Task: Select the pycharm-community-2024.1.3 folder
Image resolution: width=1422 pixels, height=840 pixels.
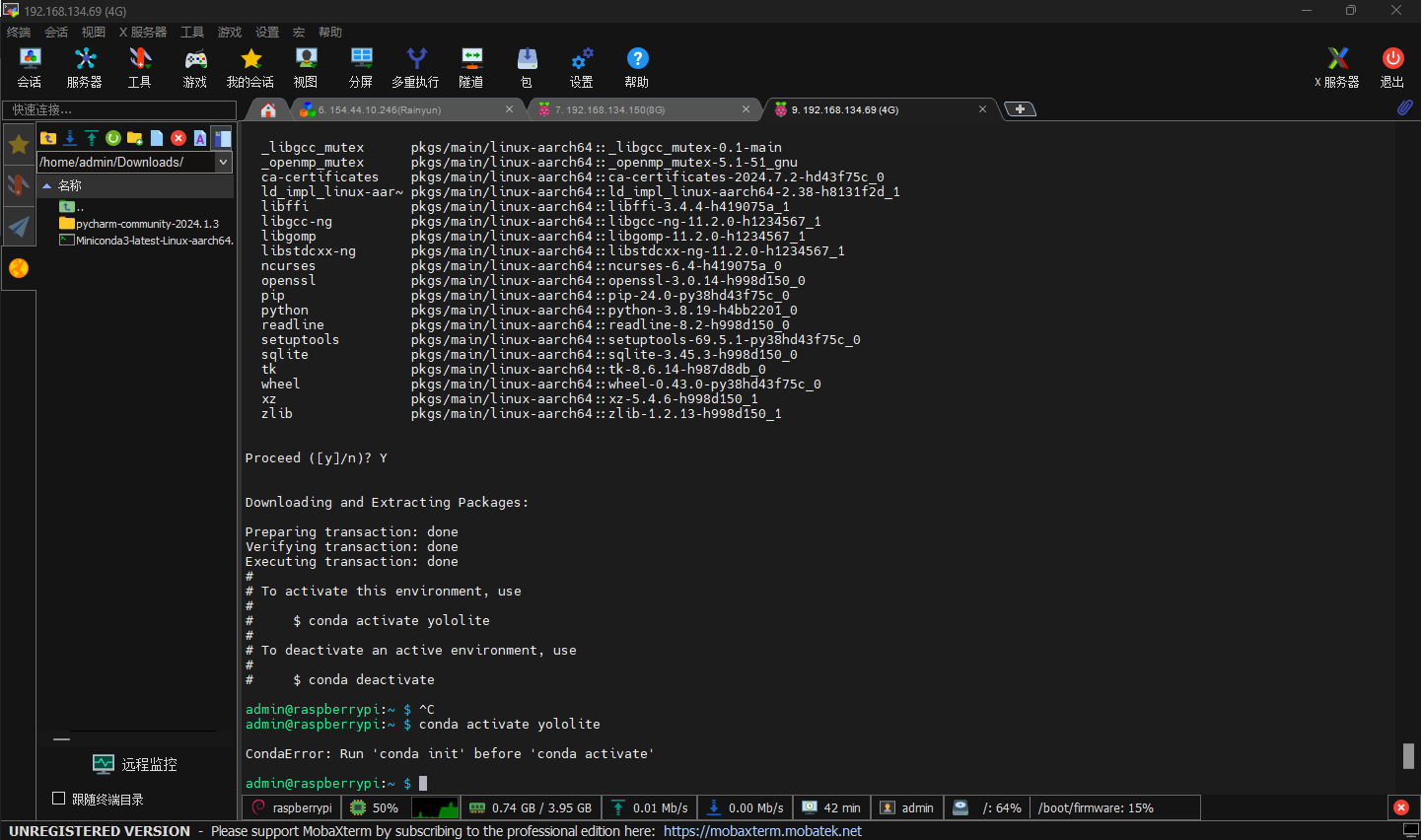Action: coord(139,224)
